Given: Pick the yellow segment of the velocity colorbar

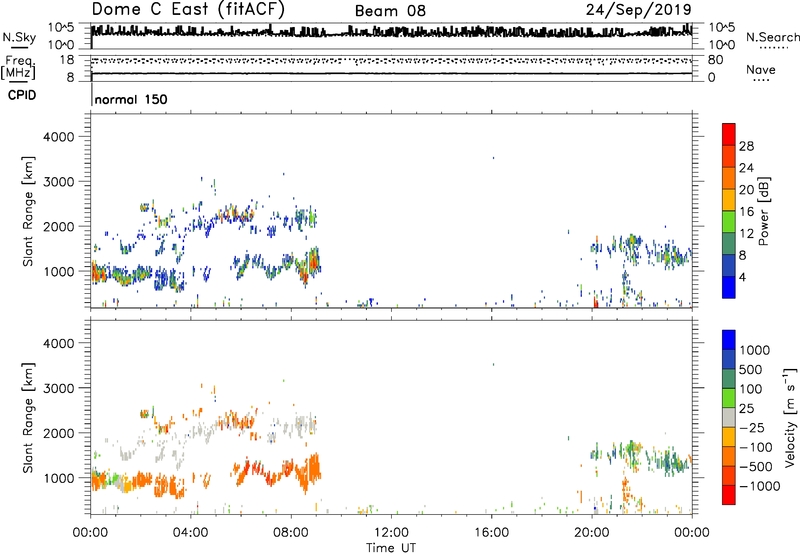Looking at the screenshot, I should coord(729,437).
